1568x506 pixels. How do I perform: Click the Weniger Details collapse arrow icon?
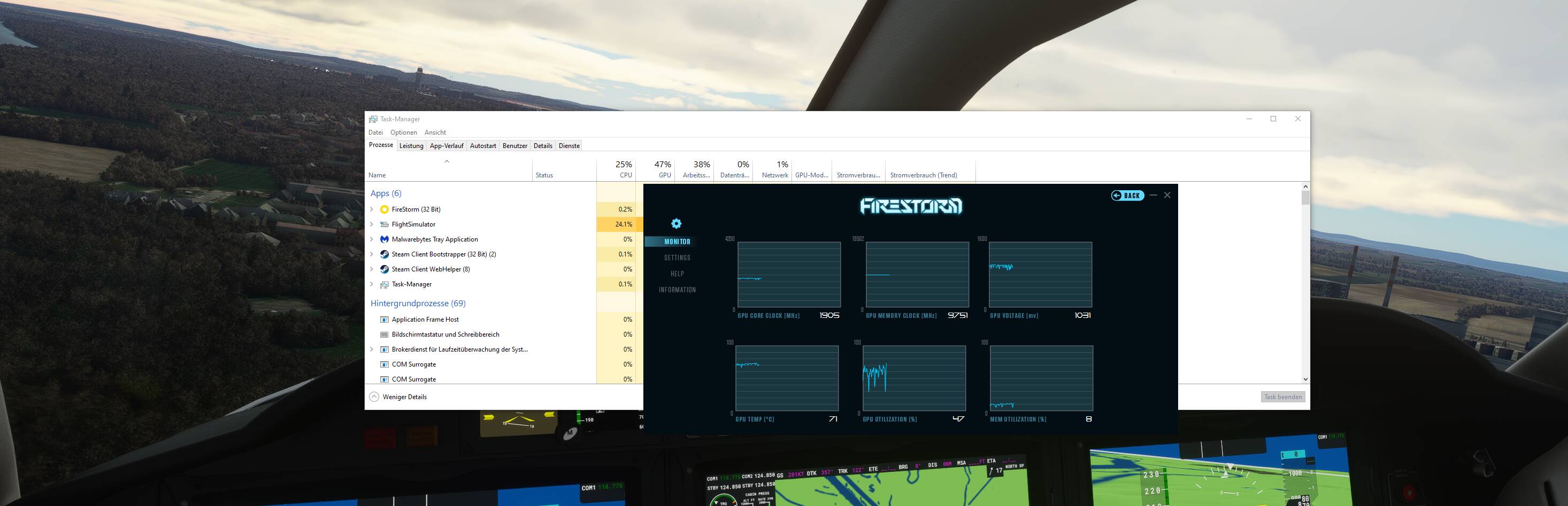(x=374, y=396)
